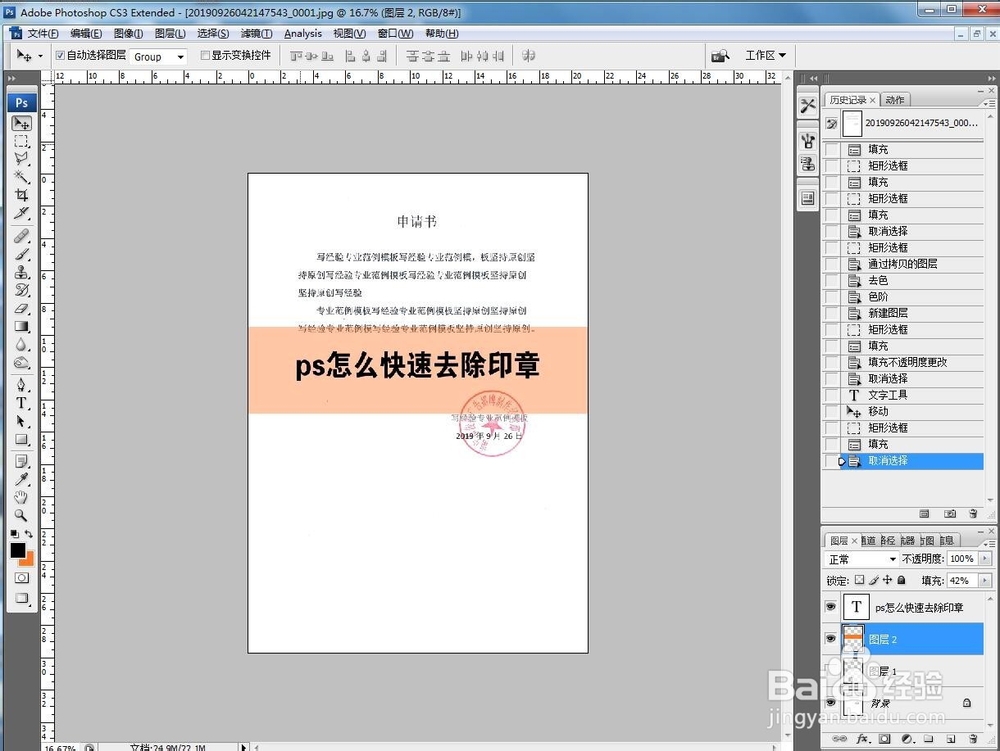
Task: Select the Gradient tool
Action: click(22, 326)
